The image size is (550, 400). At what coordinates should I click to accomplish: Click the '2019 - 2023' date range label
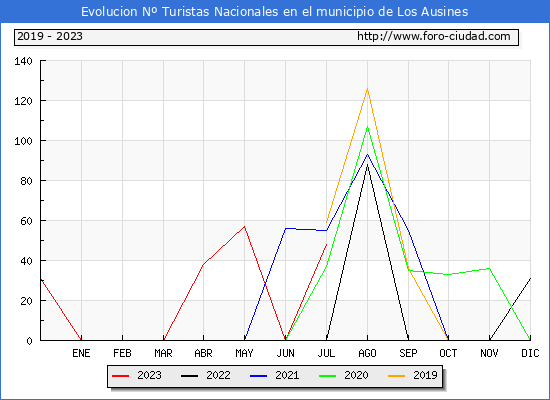coord(50,36)
